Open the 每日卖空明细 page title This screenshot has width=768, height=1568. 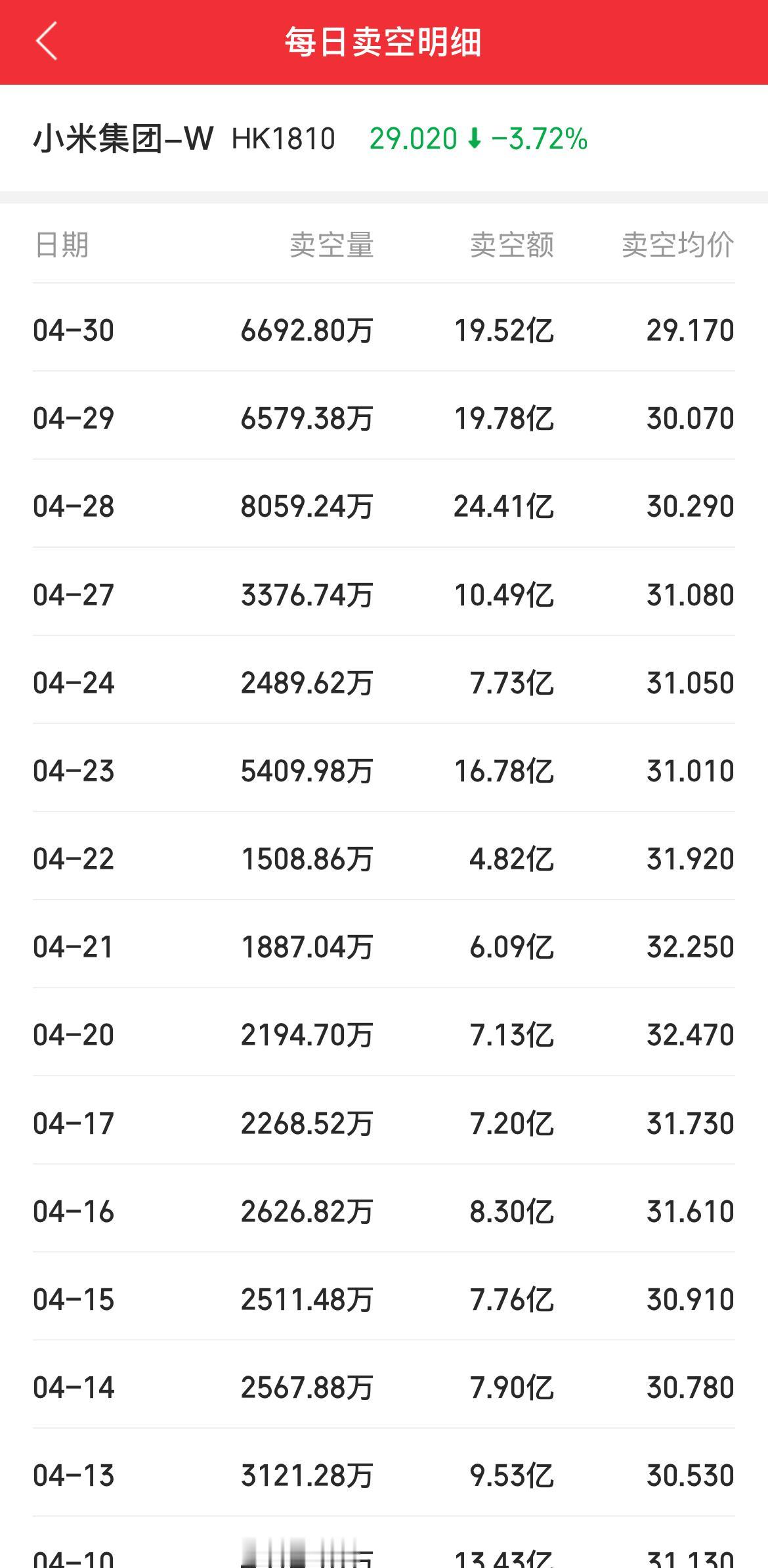tap(383, 42)
